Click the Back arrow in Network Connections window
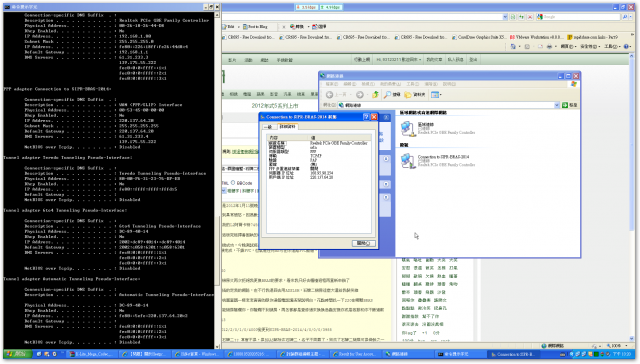This screenshot has width=640, height=364. pyautogui.click(x=330, y=95)
